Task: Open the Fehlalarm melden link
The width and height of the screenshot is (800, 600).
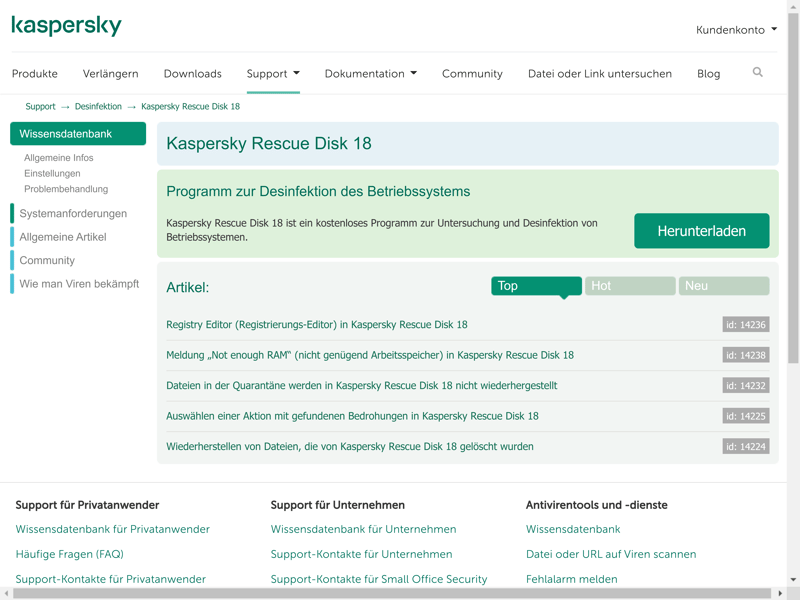Action: coord(571,579)
